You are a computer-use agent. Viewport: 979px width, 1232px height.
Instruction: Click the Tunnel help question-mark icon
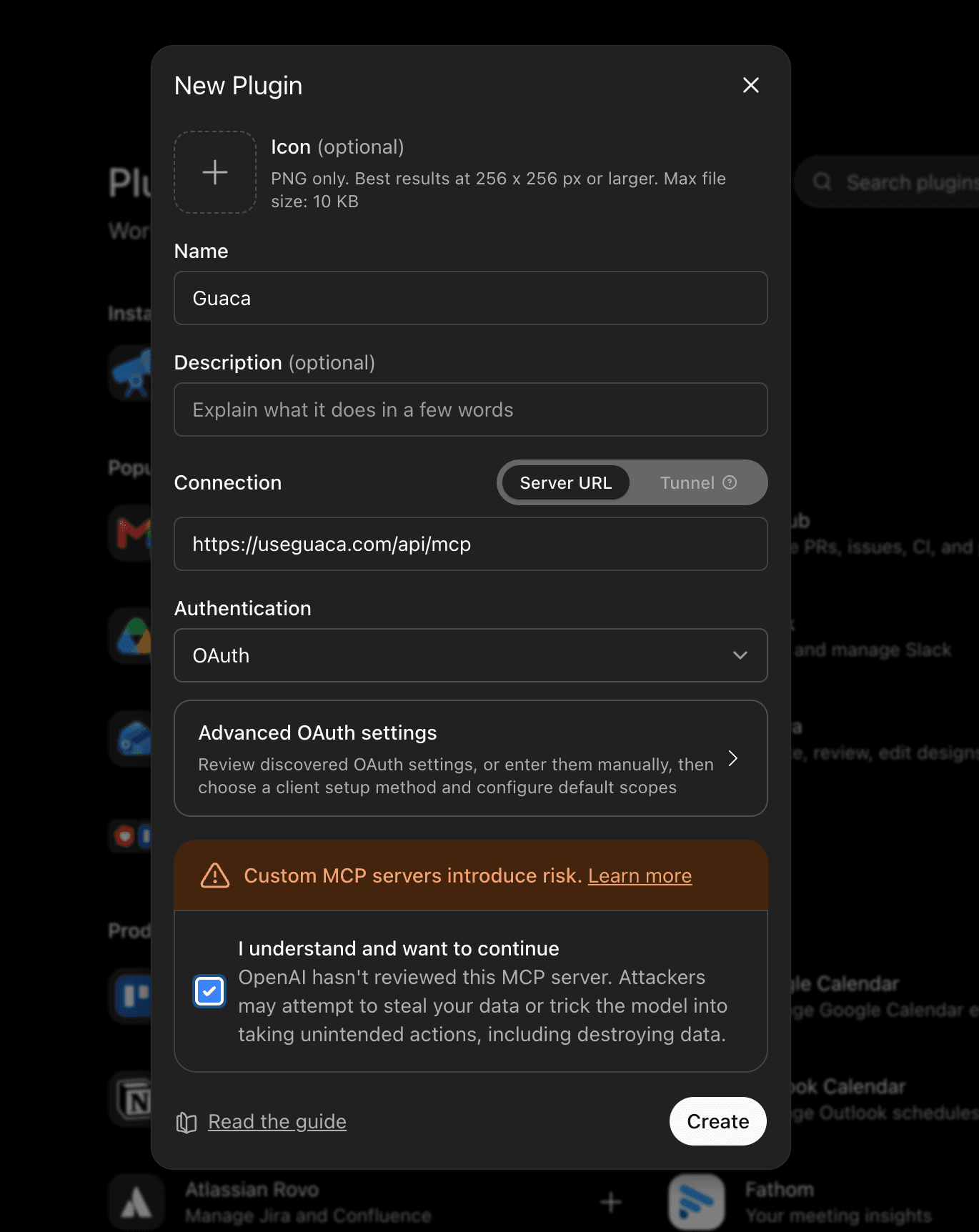[x=730, y=482]
